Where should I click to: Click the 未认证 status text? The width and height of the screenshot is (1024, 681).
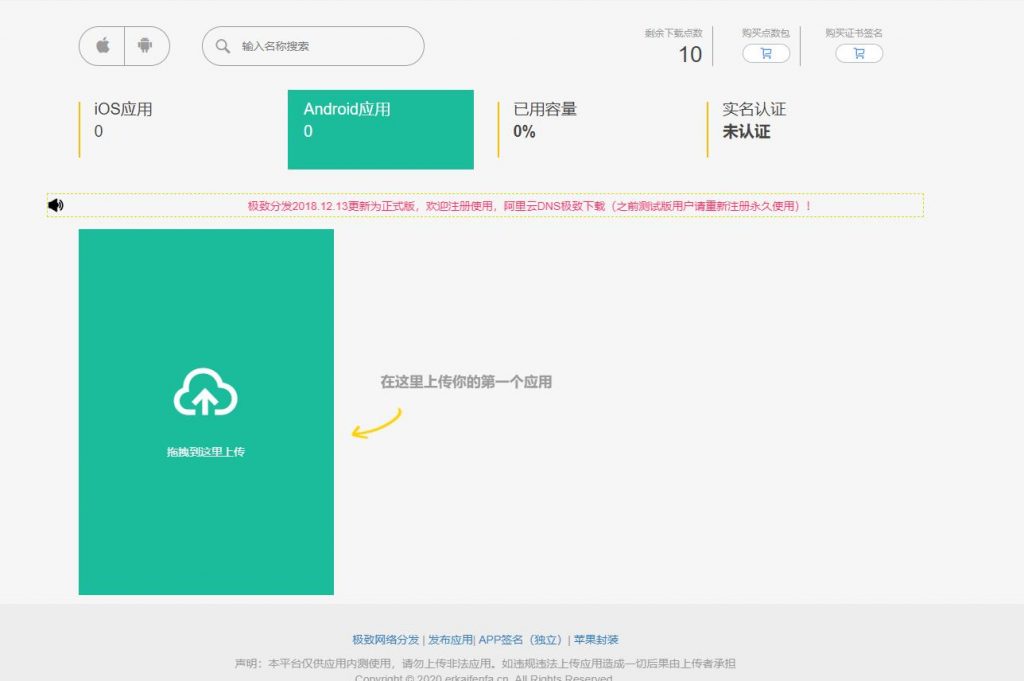pyautogui.click(x=746, y=131)
